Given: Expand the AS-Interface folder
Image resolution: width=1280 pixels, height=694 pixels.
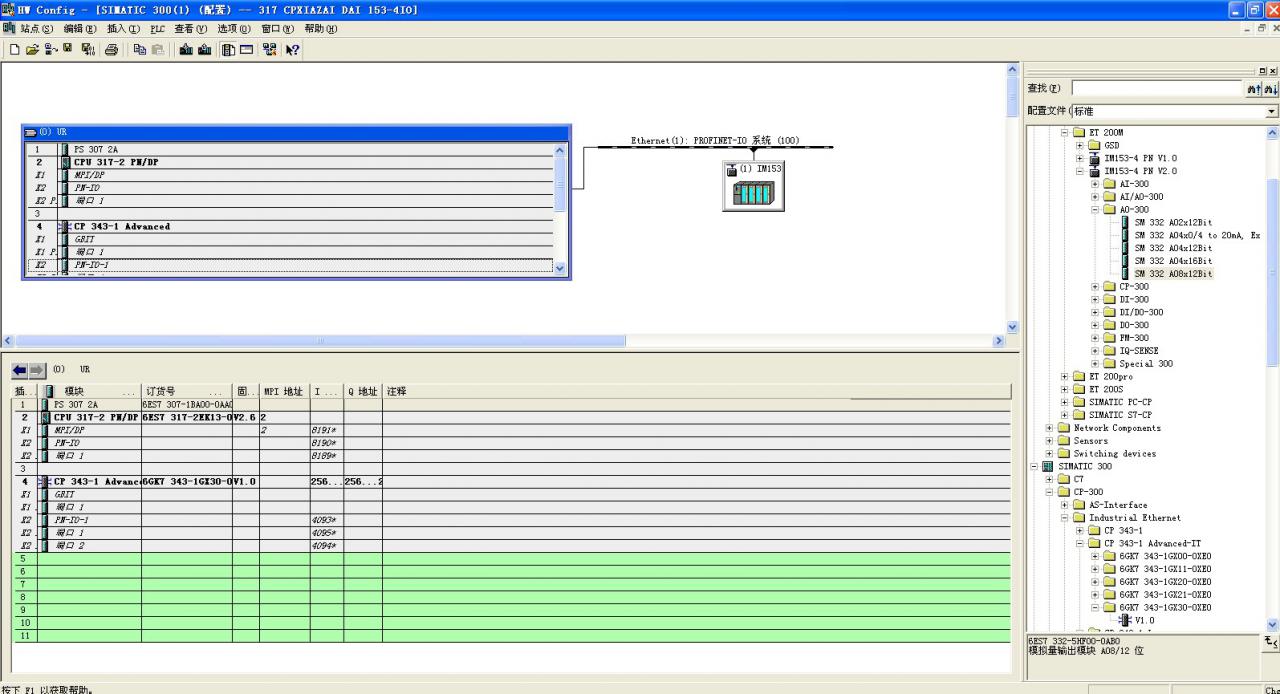Looking at the screenshot, I should (1065, 505).
